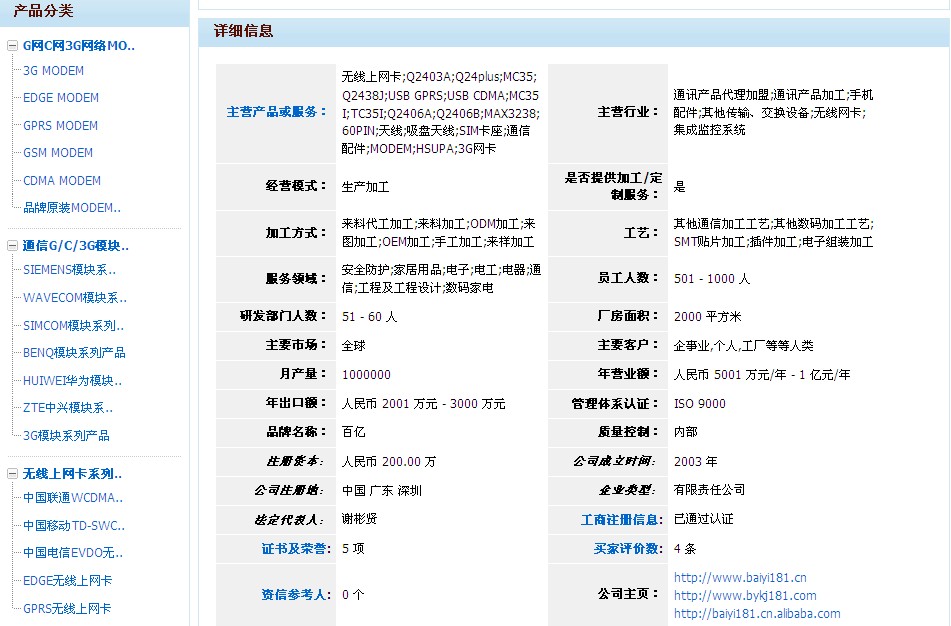Open the G网C网3G网络MO.. category link

[79, 45]
